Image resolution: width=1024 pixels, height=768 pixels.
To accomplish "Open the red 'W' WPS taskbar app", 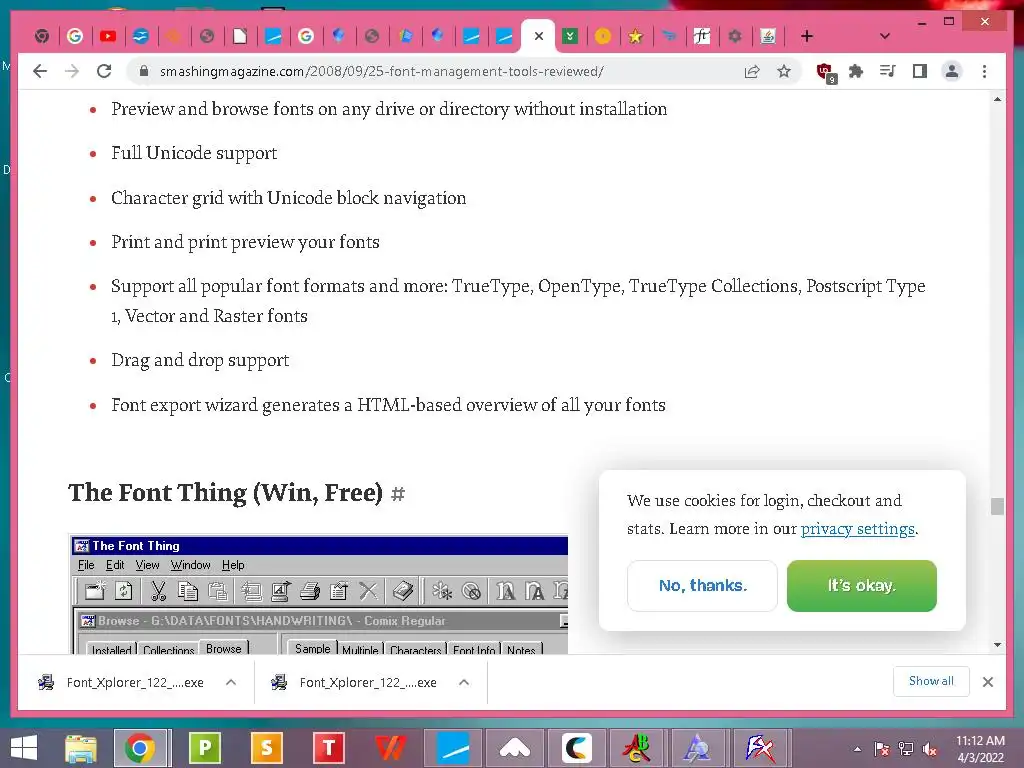I will coord(391,748).
